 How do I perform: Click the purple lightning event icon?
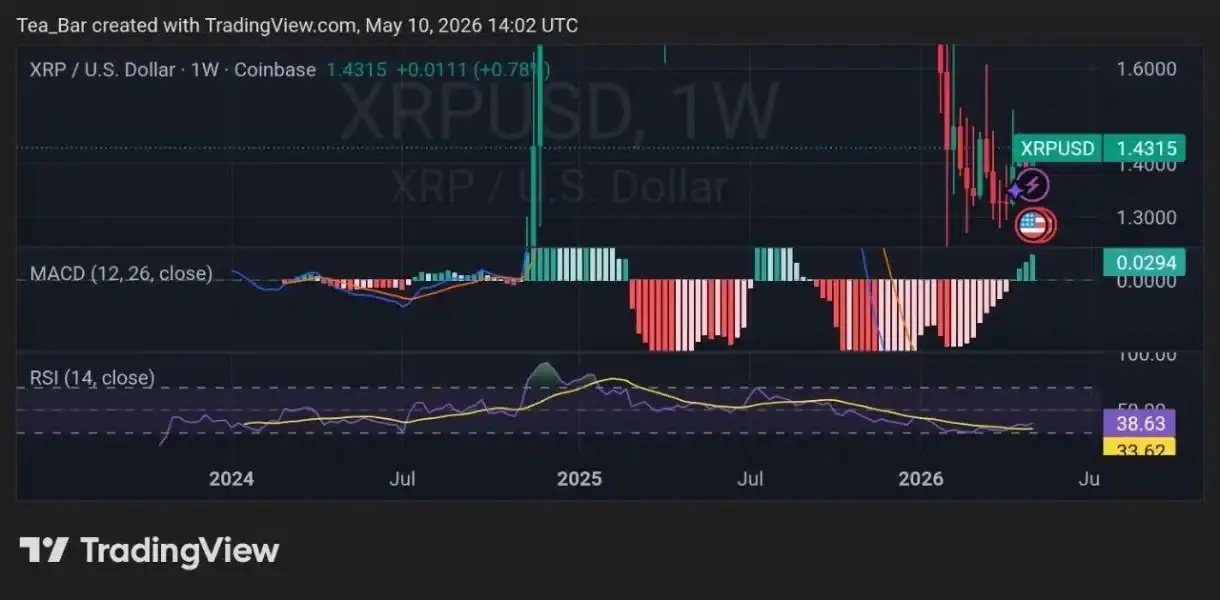pyautogui.click(x=1034, y=185)
